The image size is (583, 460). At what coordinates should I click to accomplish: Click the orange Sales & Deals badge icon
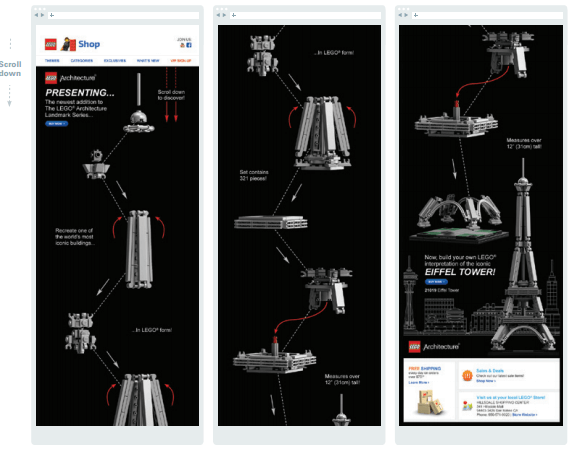467,375
